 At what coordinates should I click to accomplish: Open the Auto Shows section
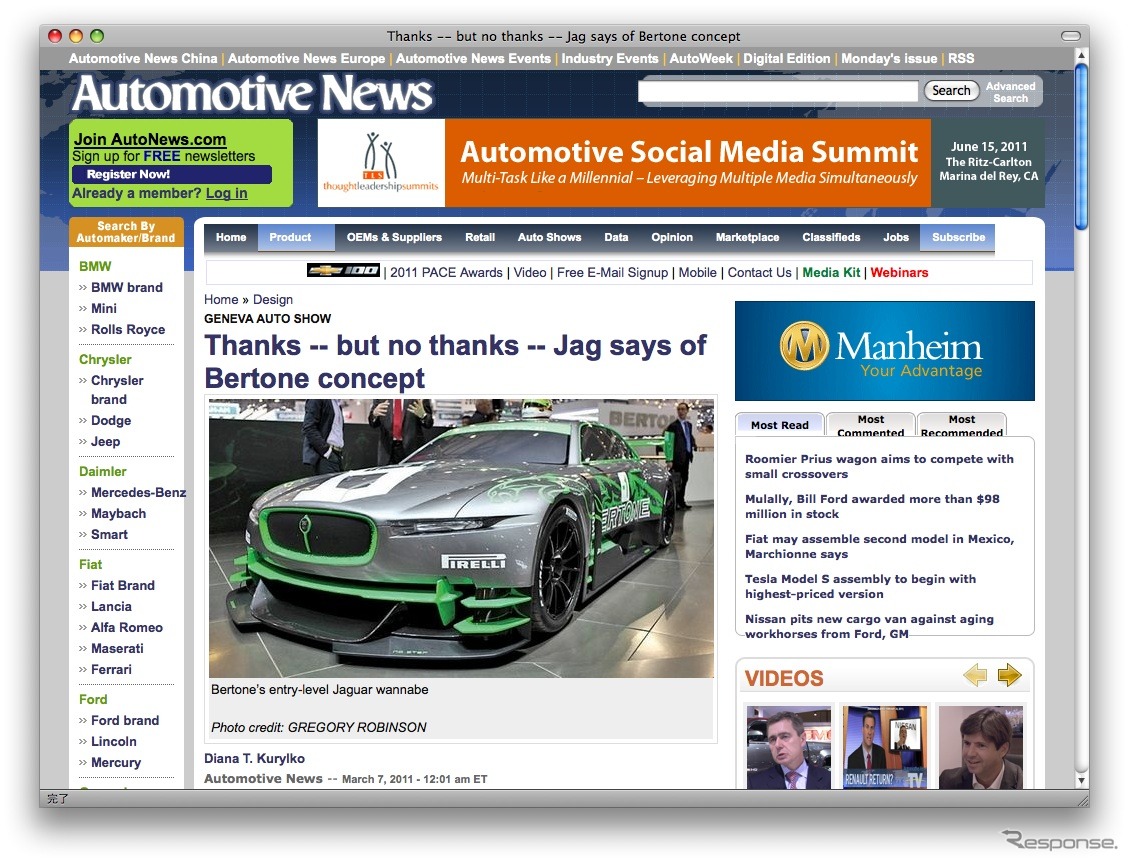click(x=549, y=238)
